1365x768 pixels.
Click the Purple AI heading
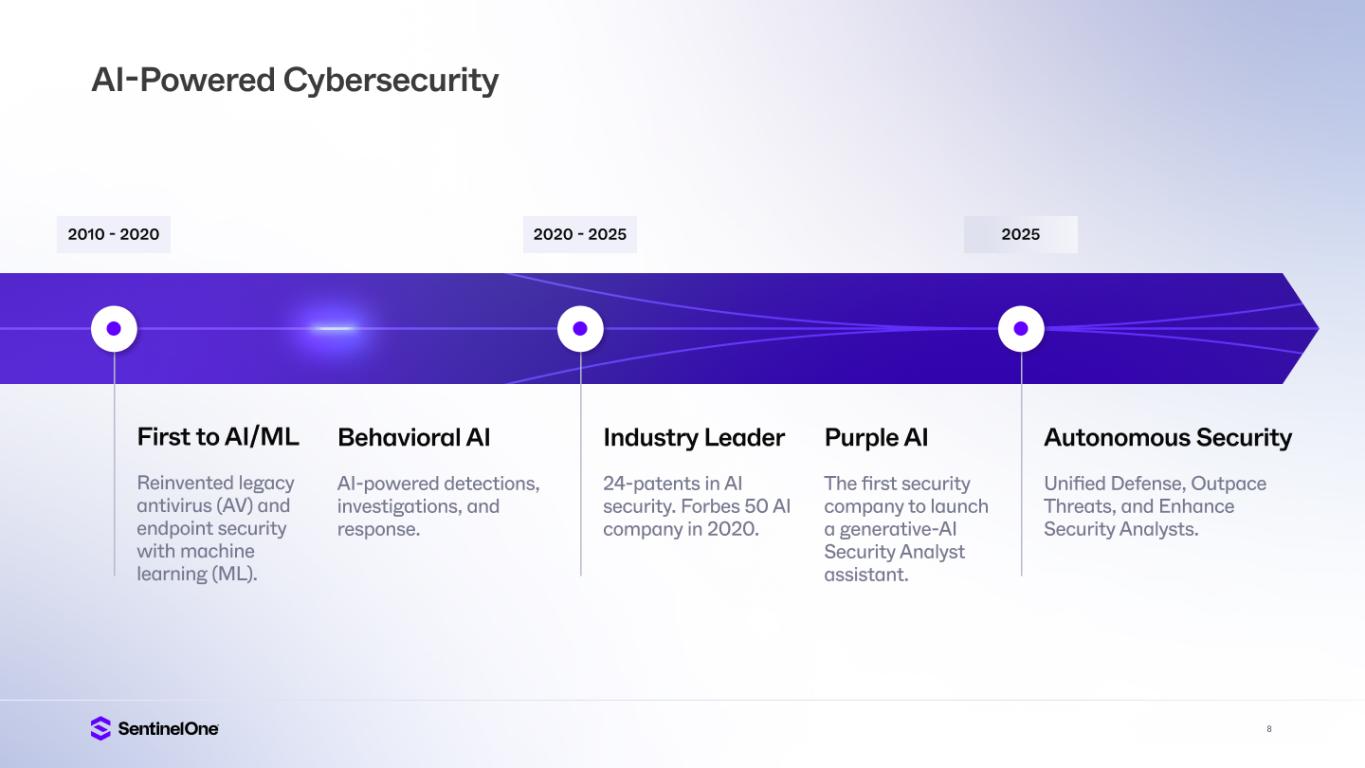pos(876,437)
